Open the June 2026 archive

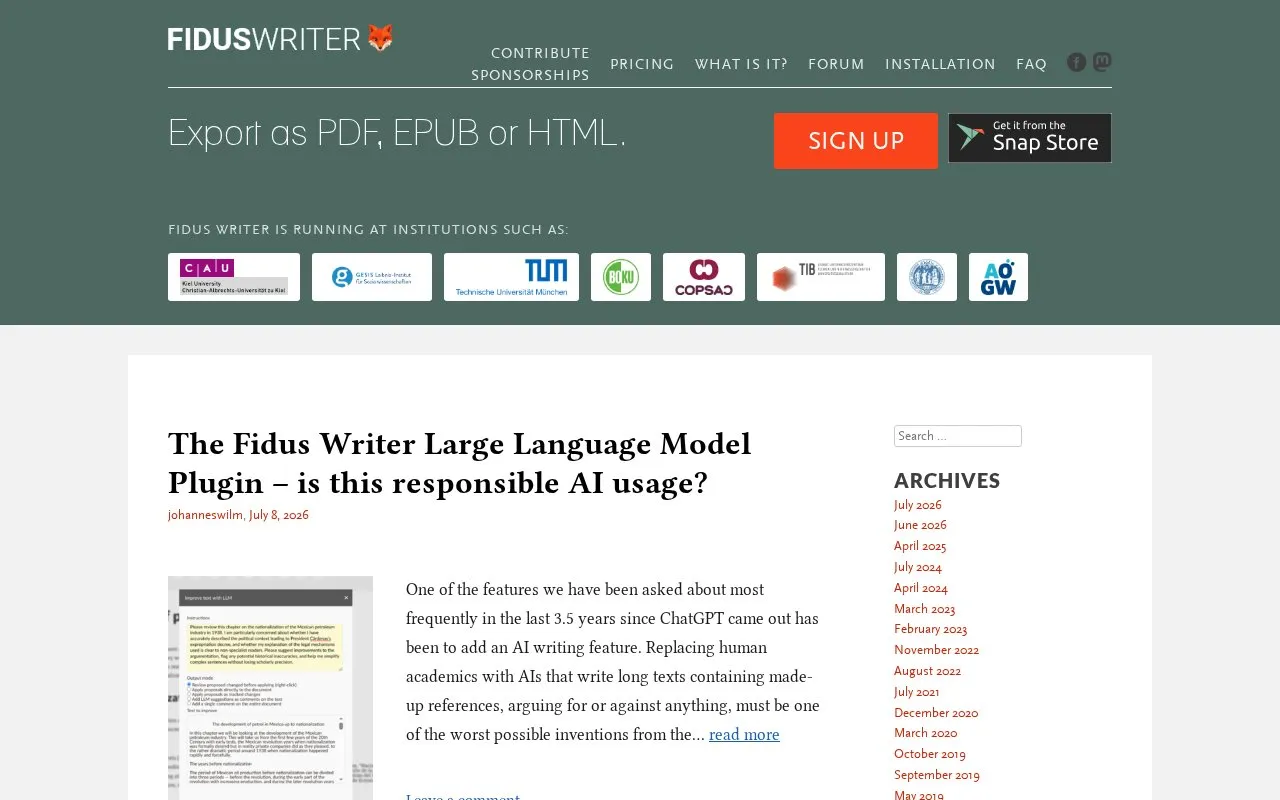(x=920, y=525)
